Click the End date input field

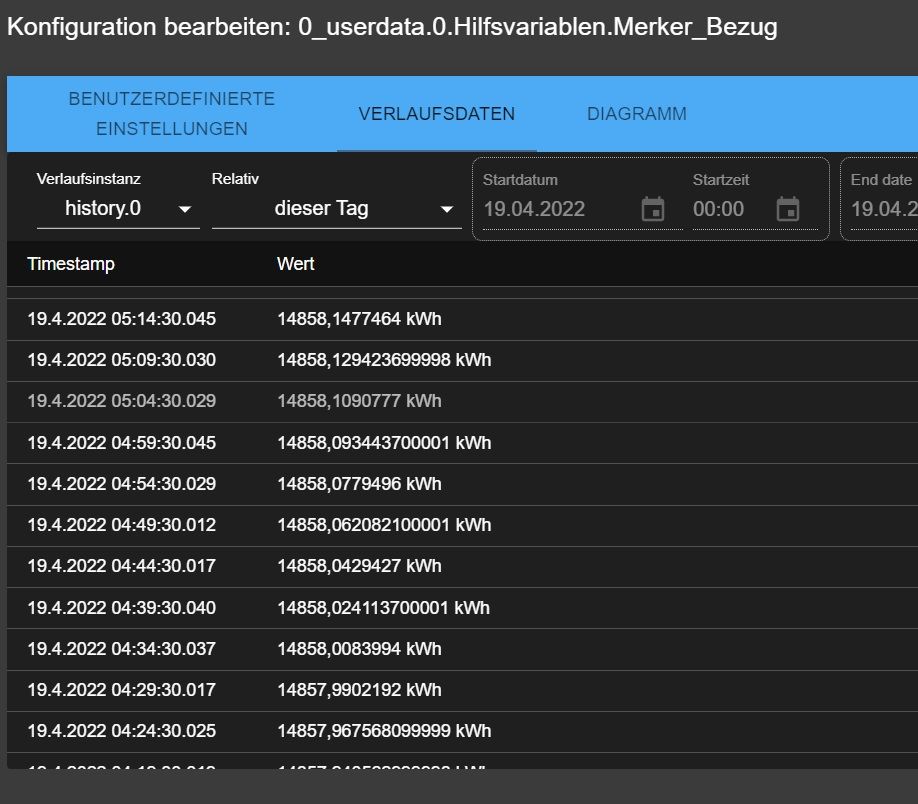[x=882, y=209]
